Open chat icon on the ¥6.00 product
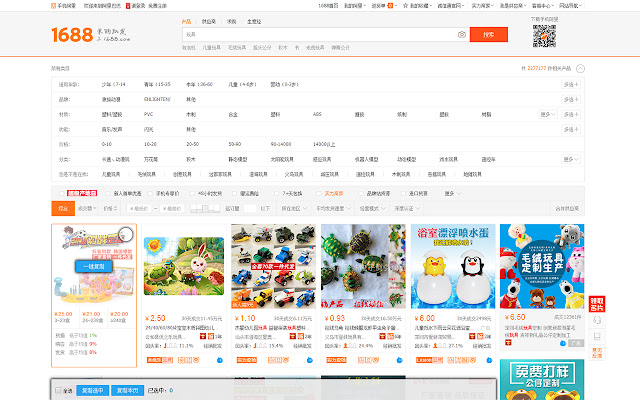Viewport: 640px width, 400px height. 489,360
